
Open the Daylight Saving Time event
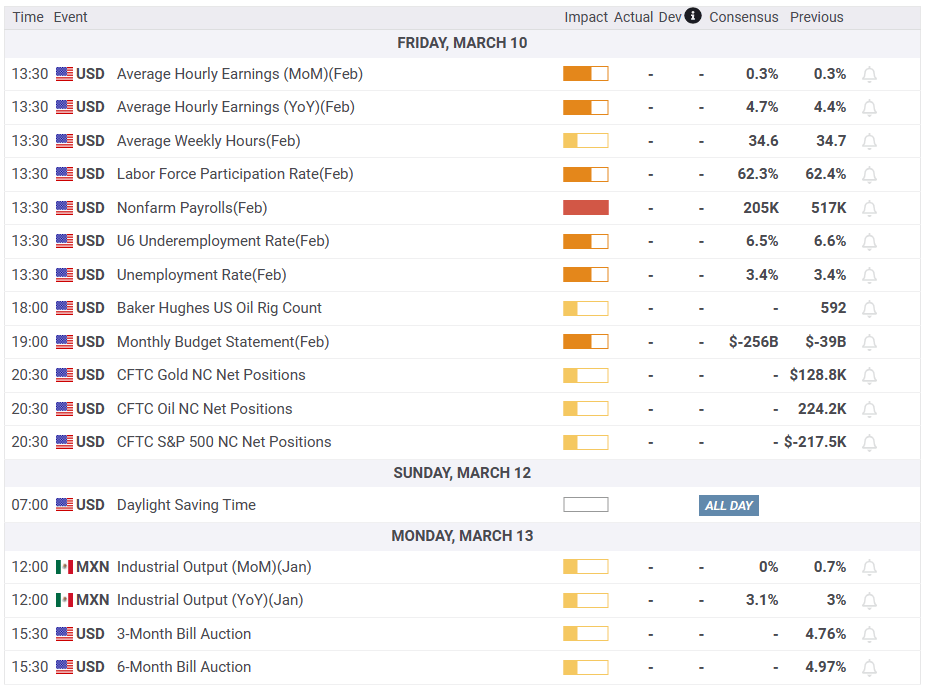(x=186, y=505)
